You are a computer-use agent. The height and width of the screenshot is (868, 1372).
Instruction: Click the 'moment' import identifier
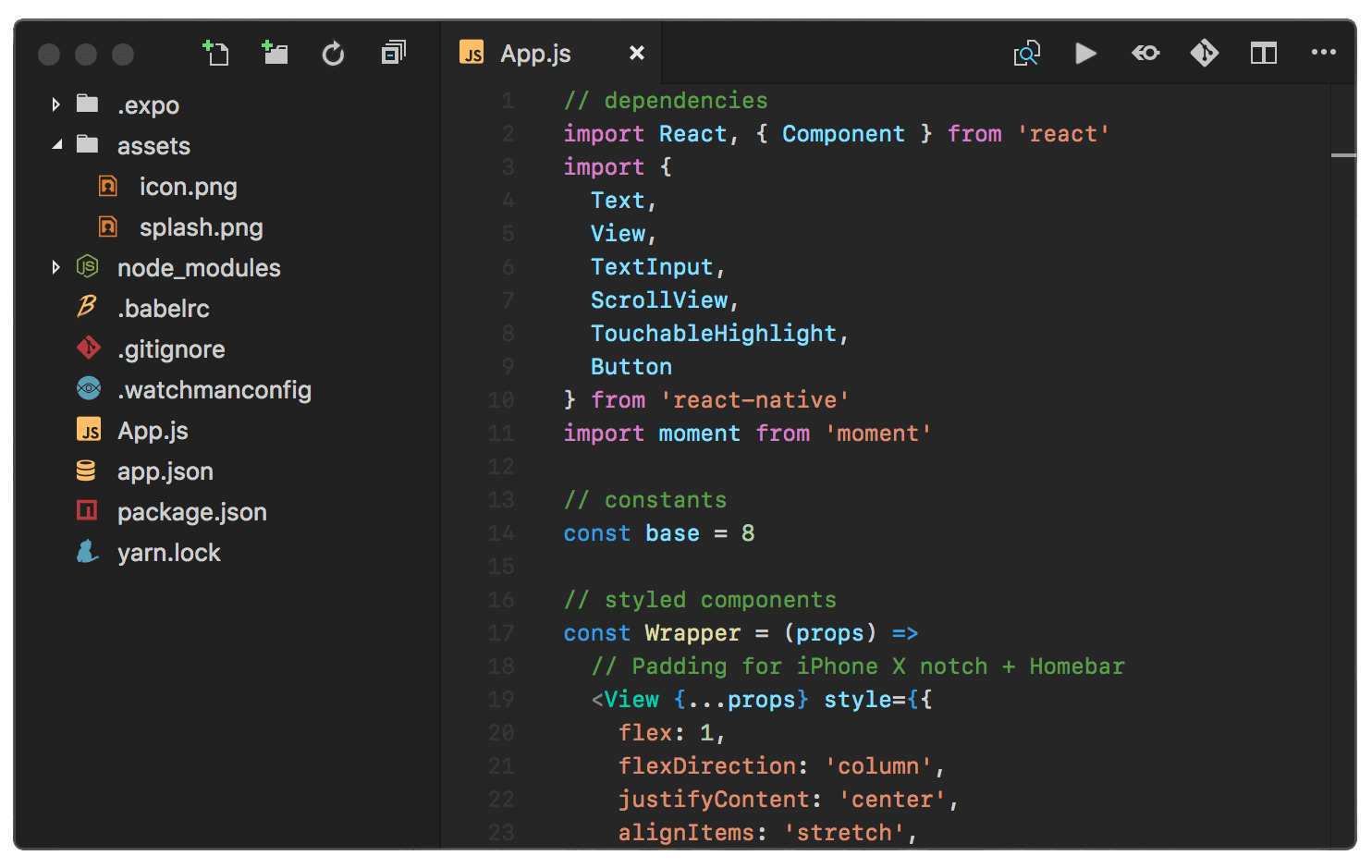click(x=700, y=434)
